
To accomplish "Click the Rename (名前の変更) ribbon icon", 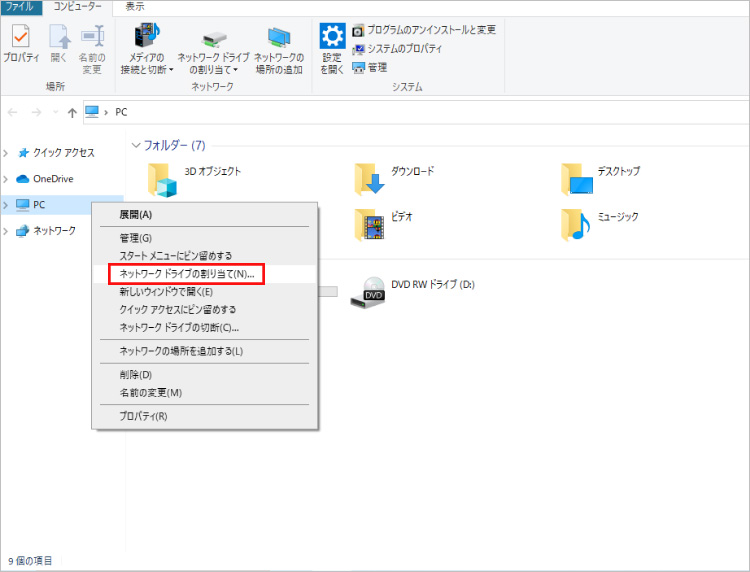I will pos(92,49).
